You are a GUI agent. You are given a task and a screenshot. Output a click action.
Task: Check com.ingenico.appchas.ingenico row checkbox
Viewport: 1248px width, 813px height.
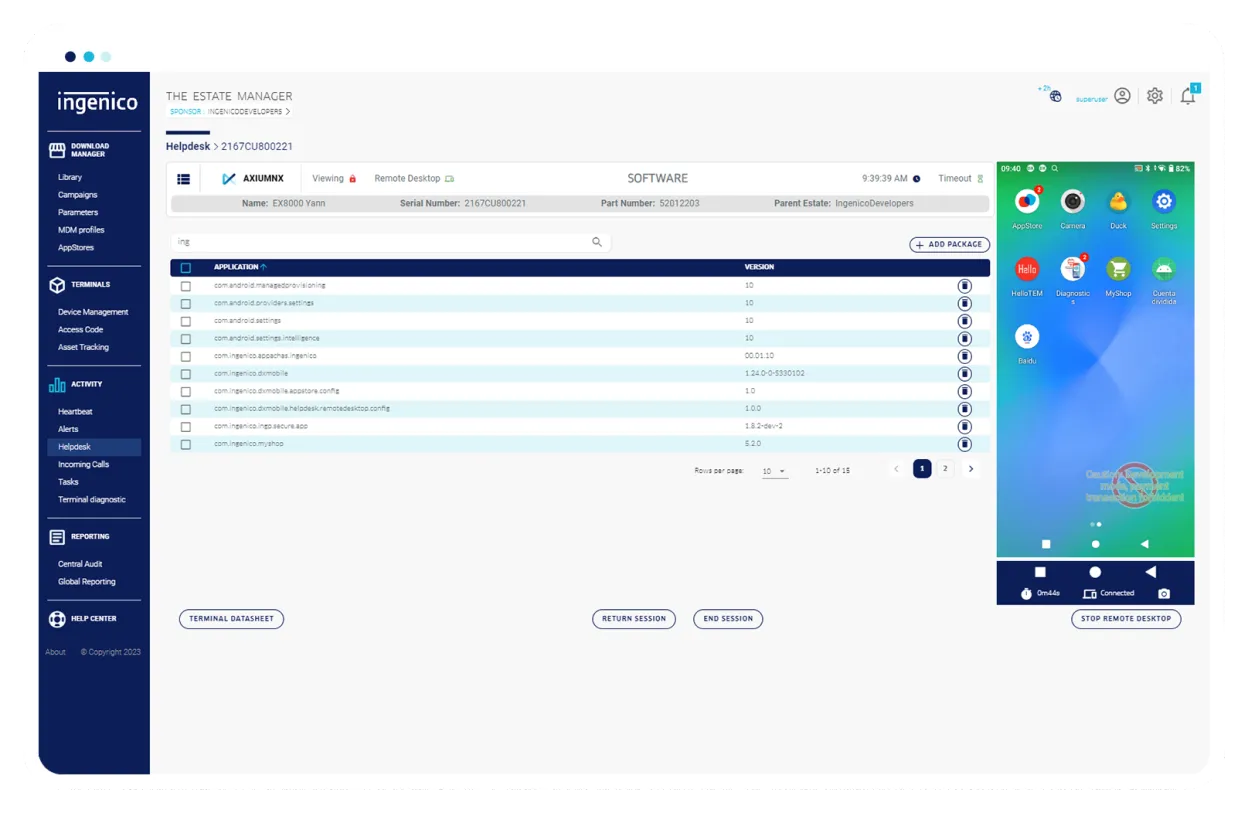(x=186, y=356)
